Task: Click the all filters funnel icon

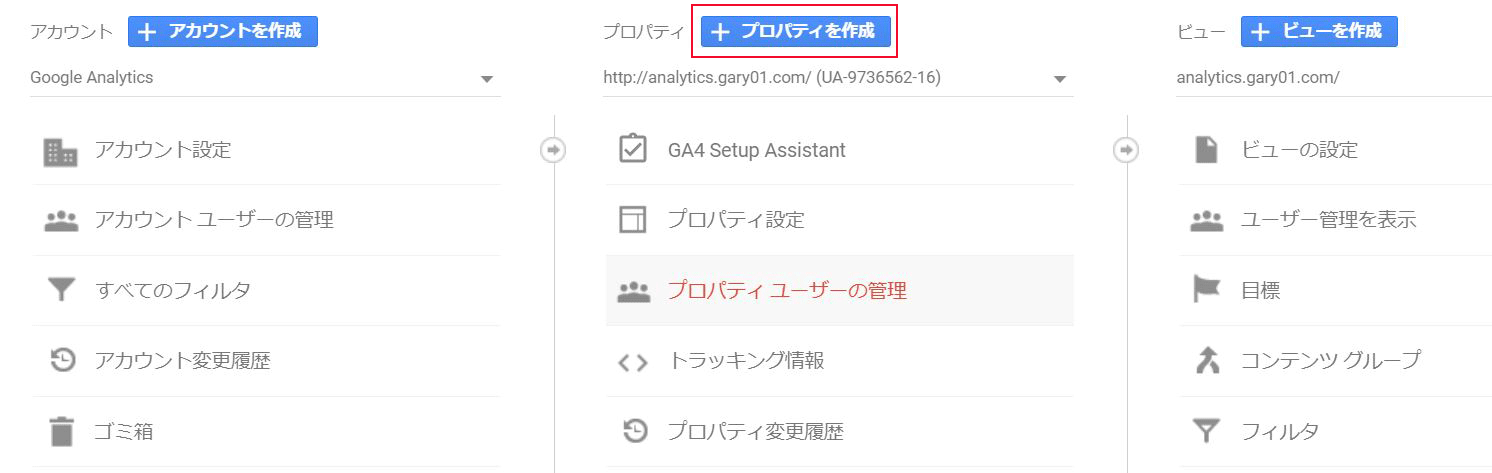Action: point(61,291)
